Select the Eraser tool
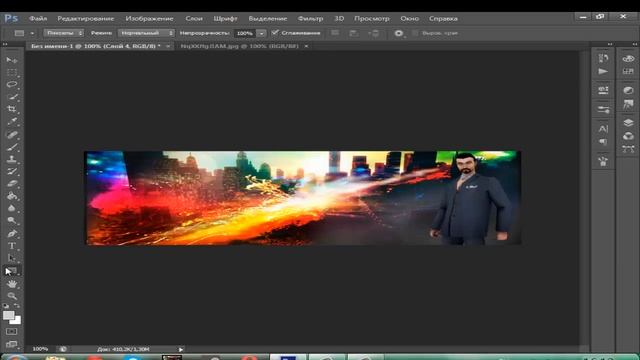Image resolution: width=640 pixels, height=360 pixels. coord(11,184)
